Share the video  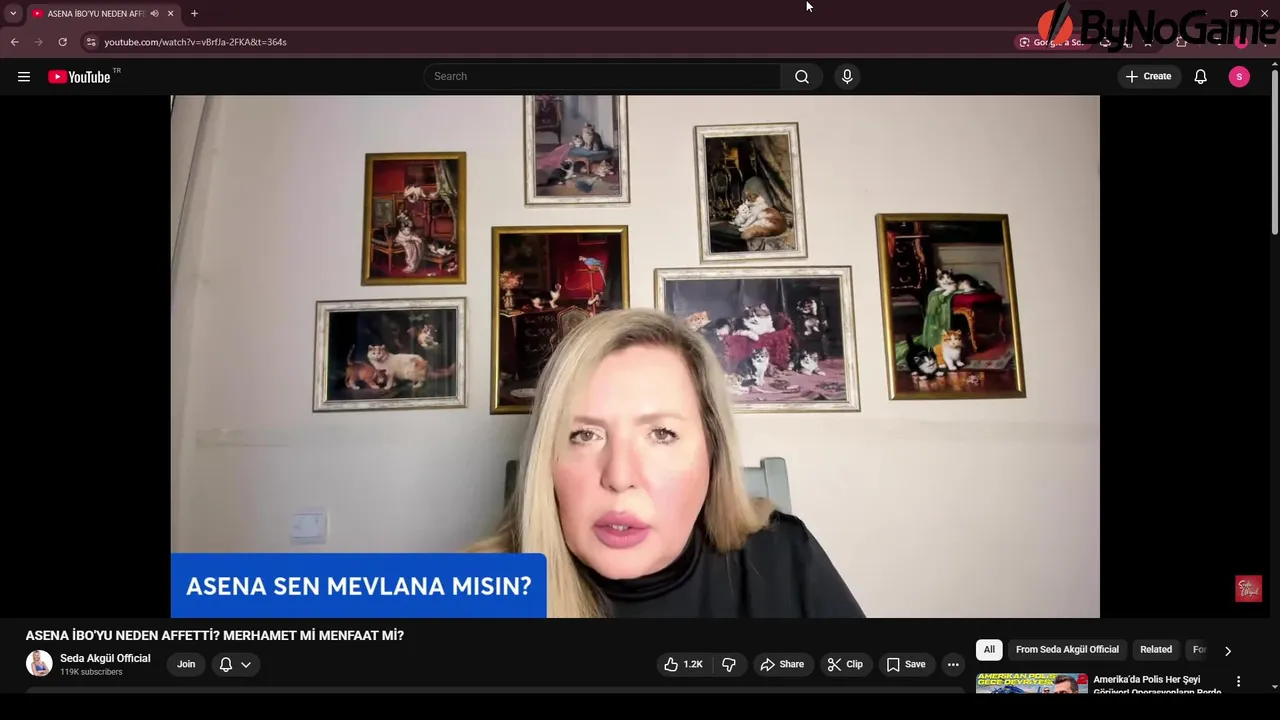click(x=781, y=664)
